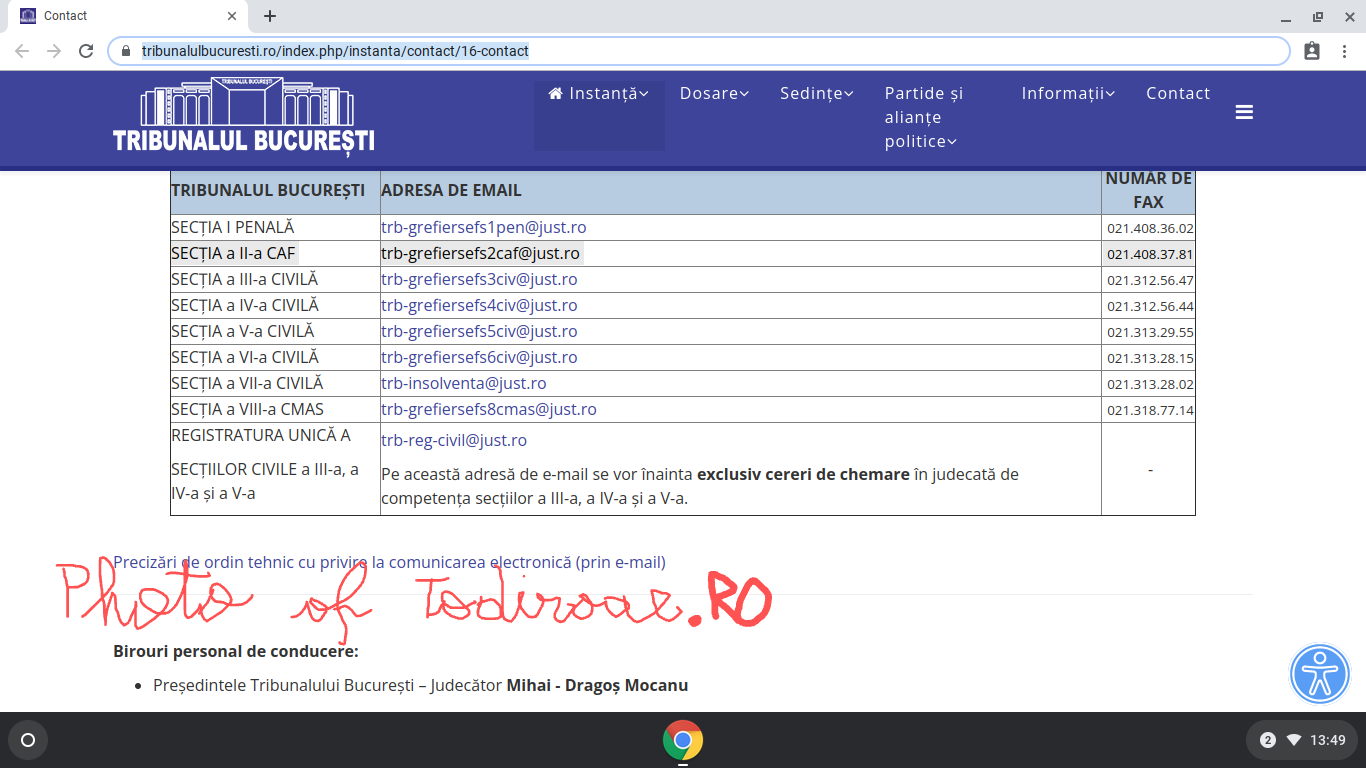Expand the Instanță dropdown menu
This screenshot has height=768, width=1366.
coord(598,93)
